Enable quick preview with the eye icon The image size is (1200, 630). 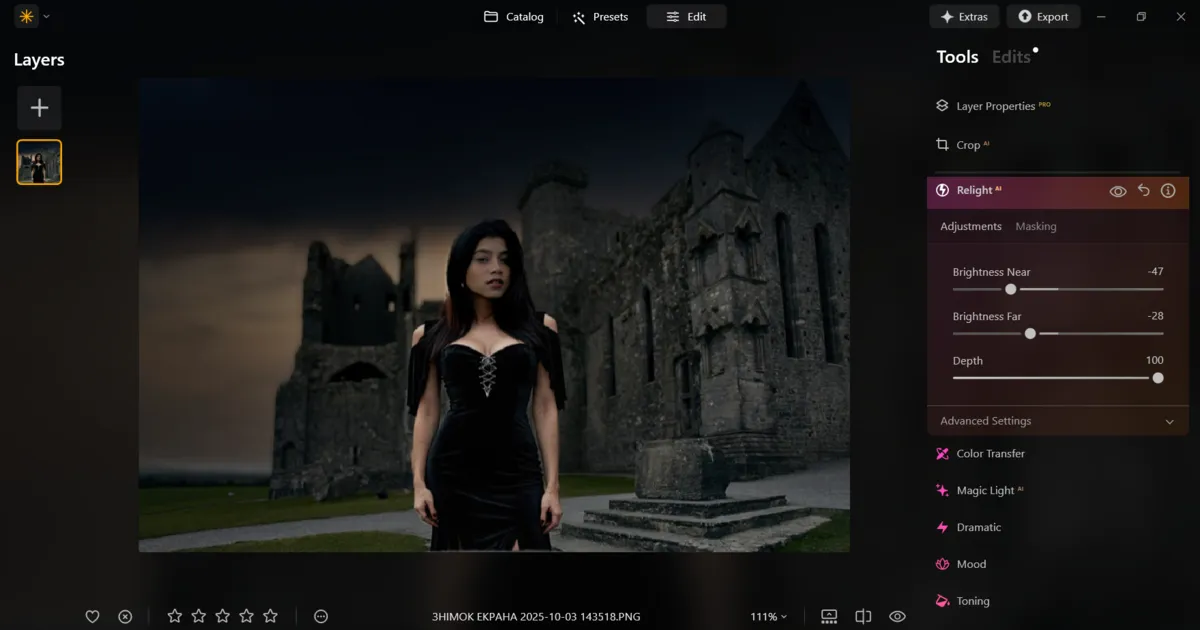tap(897, 616)
